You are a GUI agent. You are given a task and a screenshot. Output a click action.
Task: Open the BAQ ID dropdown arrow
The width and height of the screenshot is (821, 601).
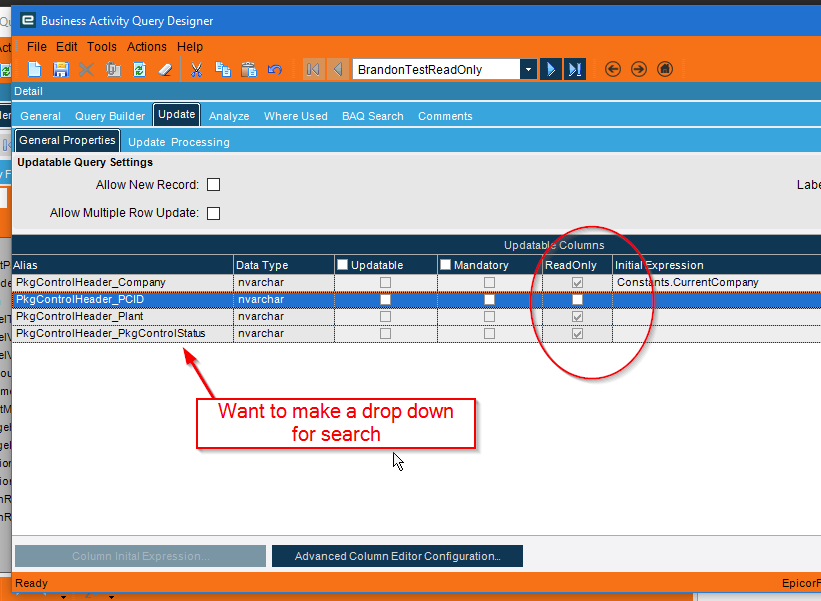coord(528,69)
